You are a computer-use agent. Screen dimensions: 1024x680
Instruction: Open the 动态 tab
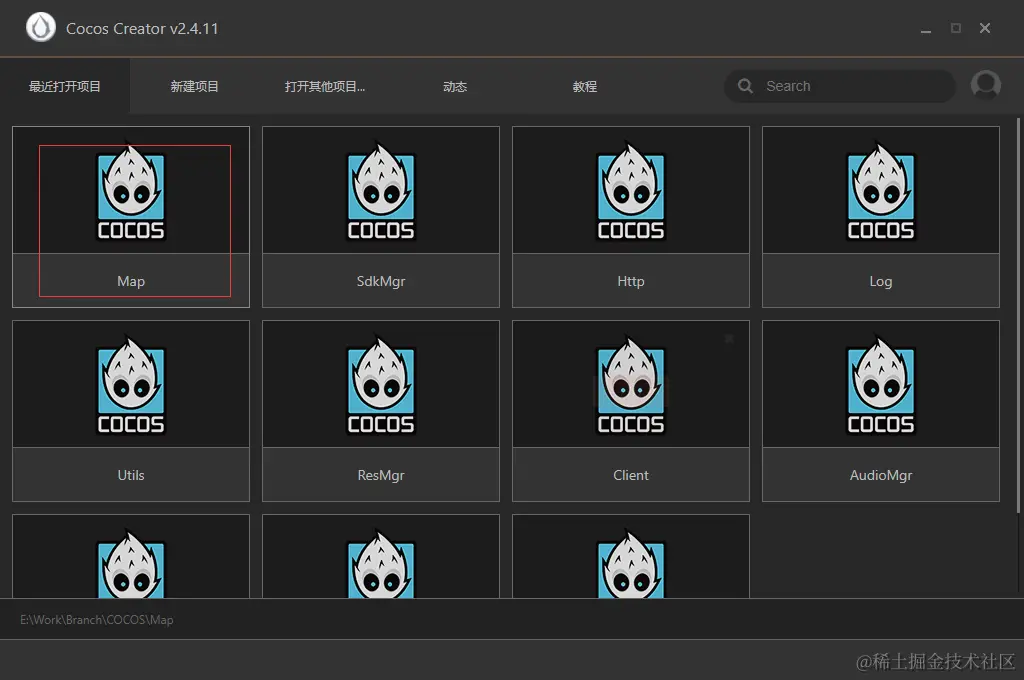tap(455, 86)
